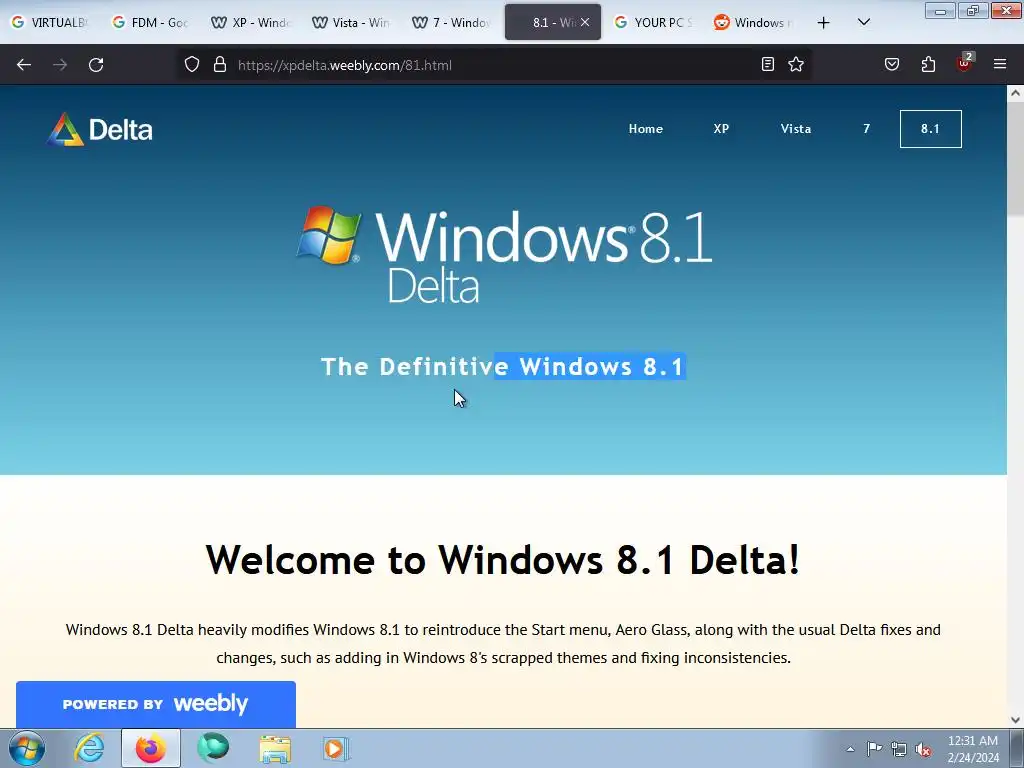Open the 8.1 nav link
This screenshot has height=768, width=1024.
point(931,129)
